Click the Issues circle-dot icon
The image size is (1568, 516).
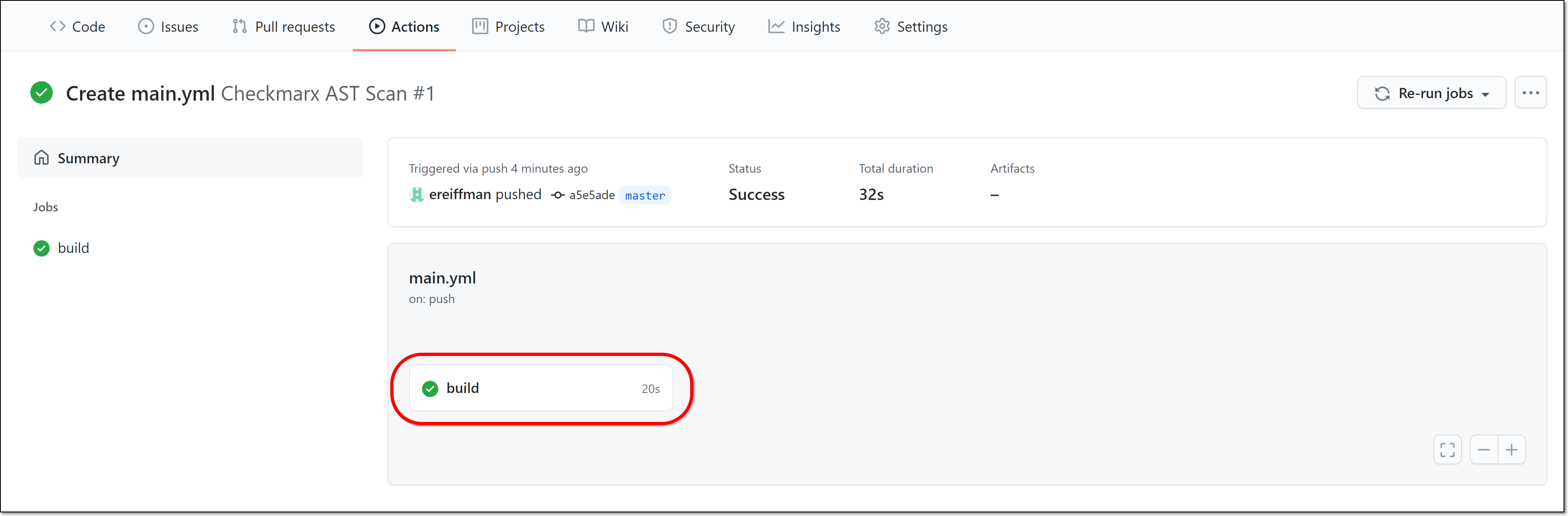(x=146, y=26)
